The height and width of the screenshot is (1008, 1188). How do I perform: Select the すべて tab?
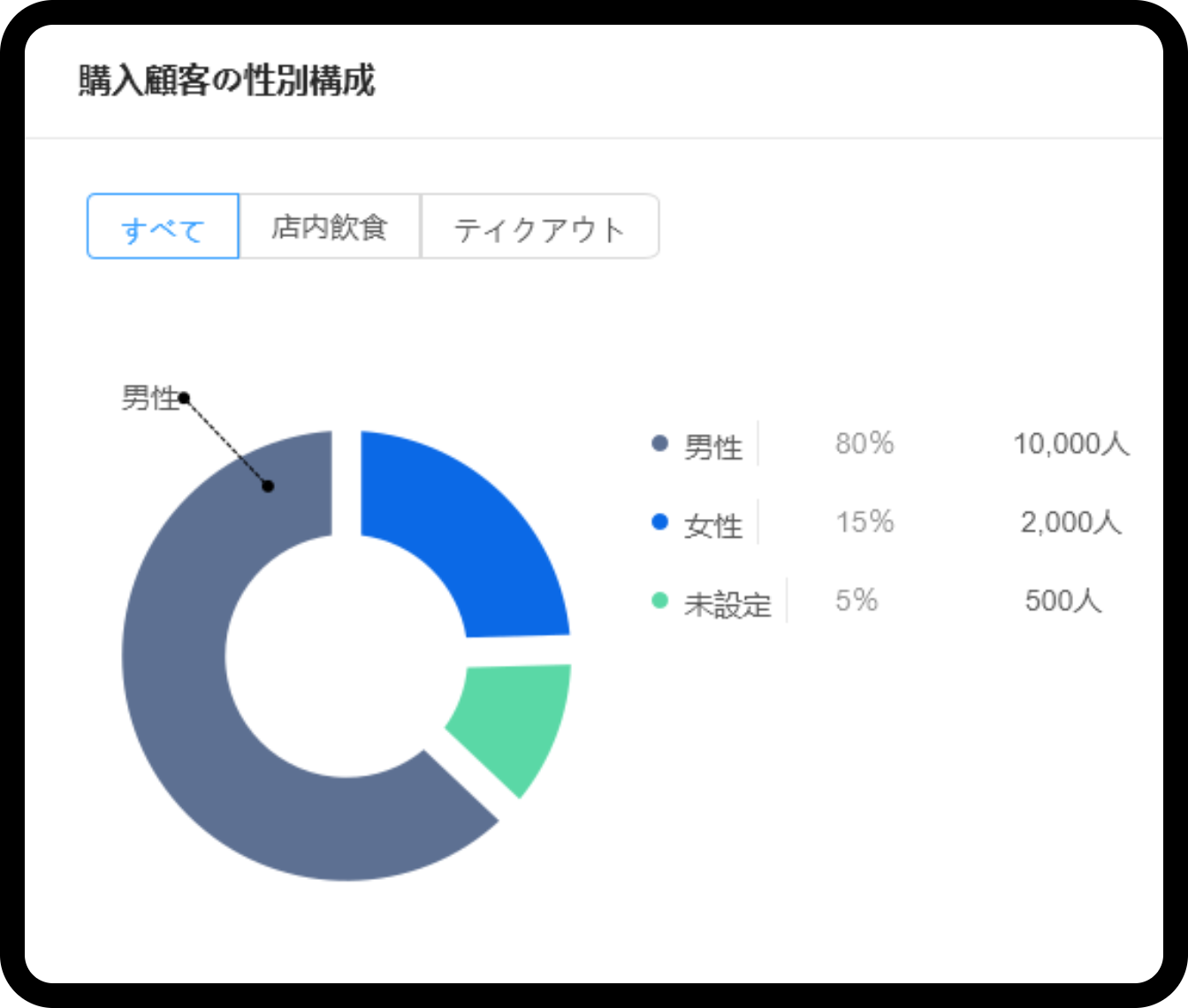163,227
